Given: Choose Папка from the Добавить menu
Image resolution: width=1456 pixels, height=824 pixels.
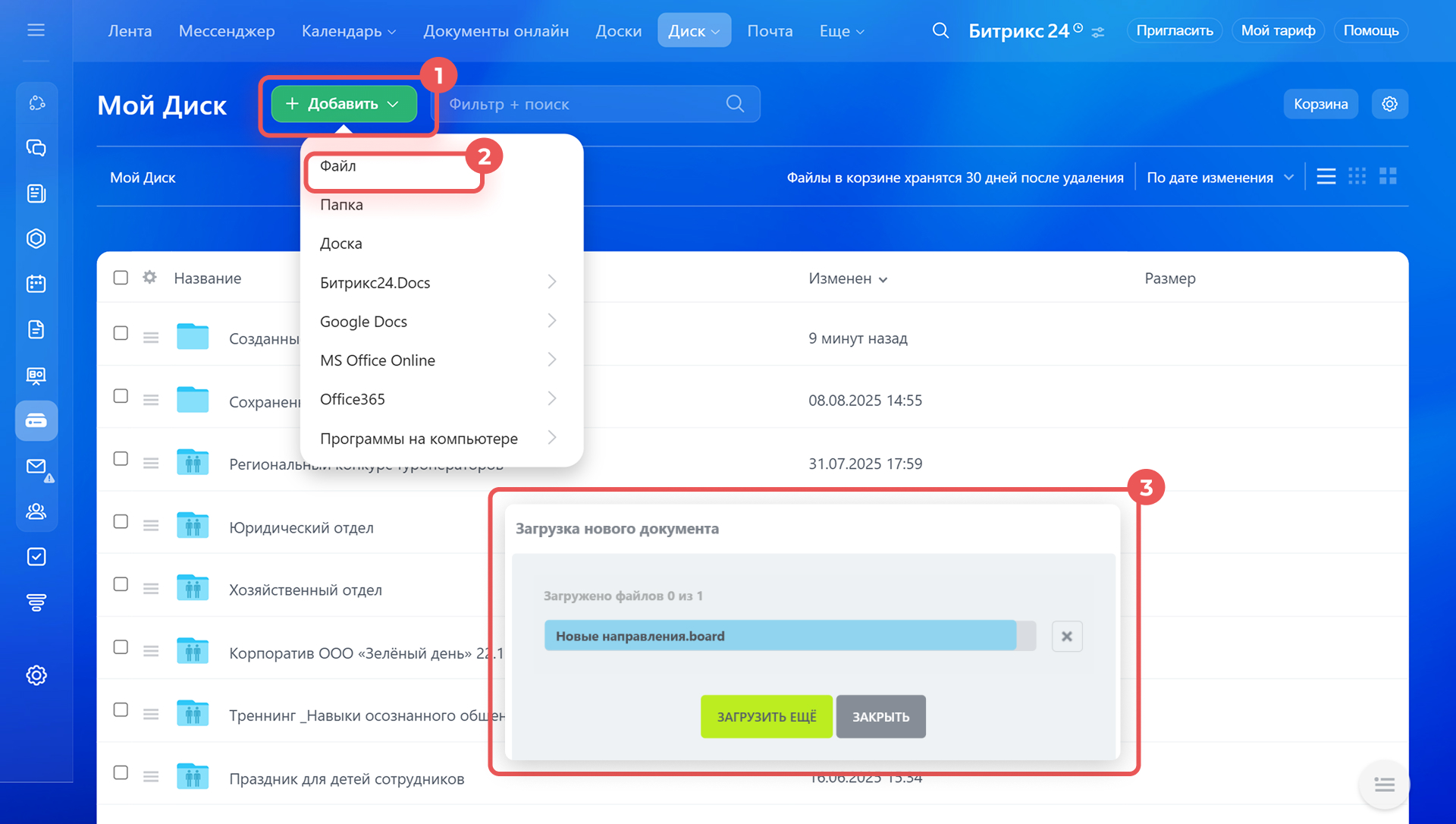Looking at the screenshot, I should pos(341,205).
